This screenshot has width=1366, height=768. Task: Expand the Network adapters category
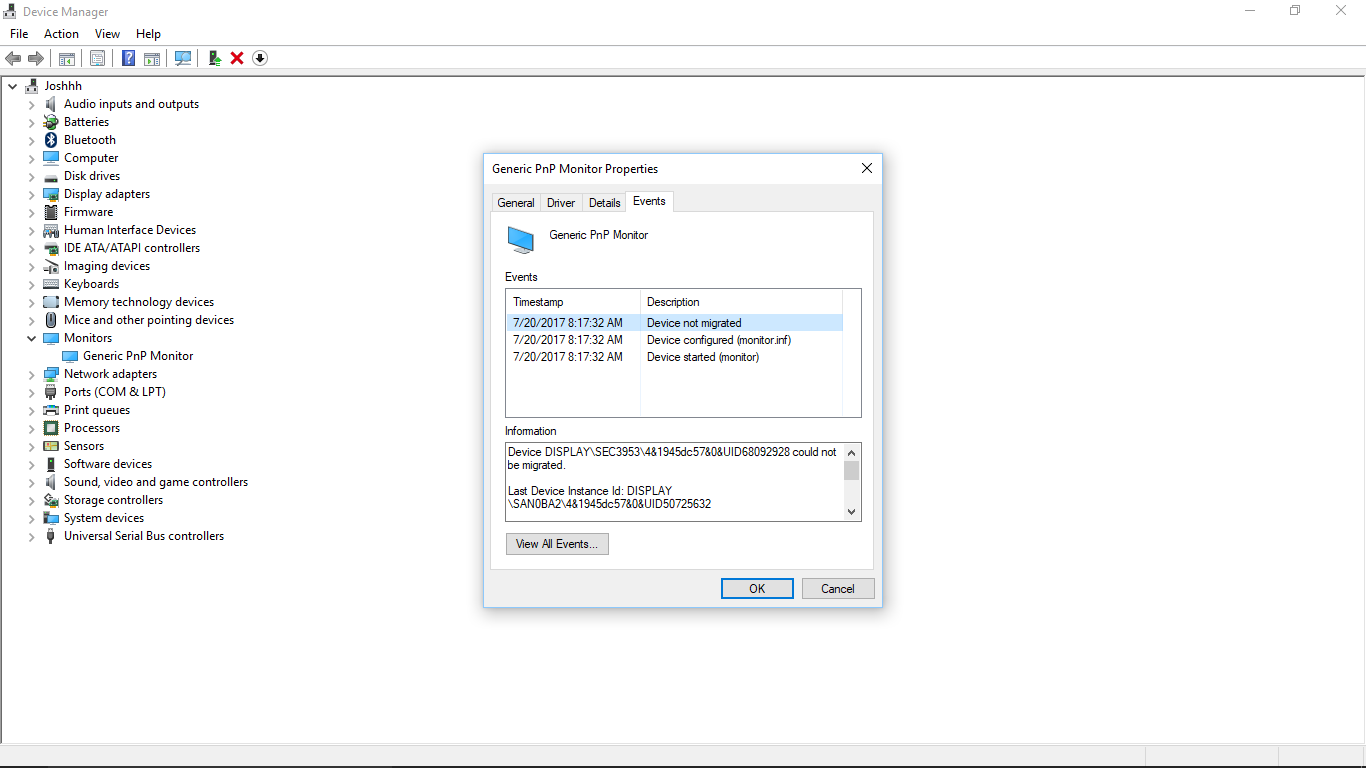coord(30,373)
